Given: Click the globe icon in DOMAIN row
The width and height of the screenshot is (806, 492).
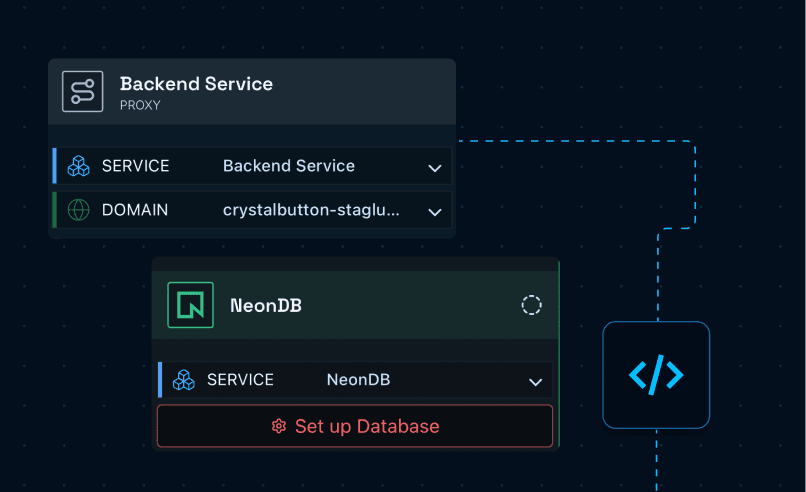Looking at the screenshot, I should coord(78,210).
